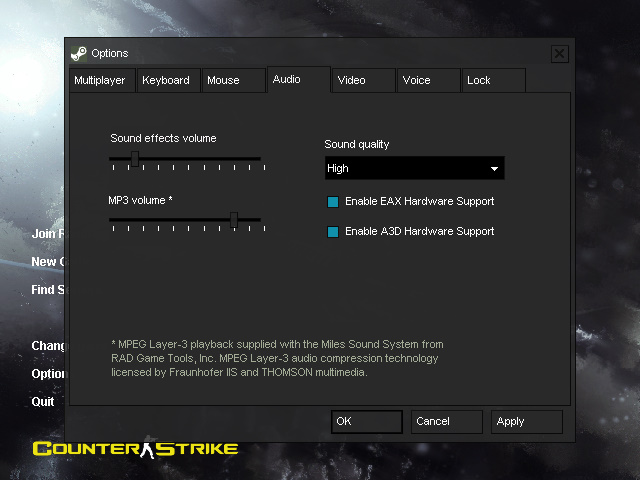The width and height of the screenshot is (640, 480).
Task: Click the Sound quality dropdown arrow
Action: tap(494, 169)
